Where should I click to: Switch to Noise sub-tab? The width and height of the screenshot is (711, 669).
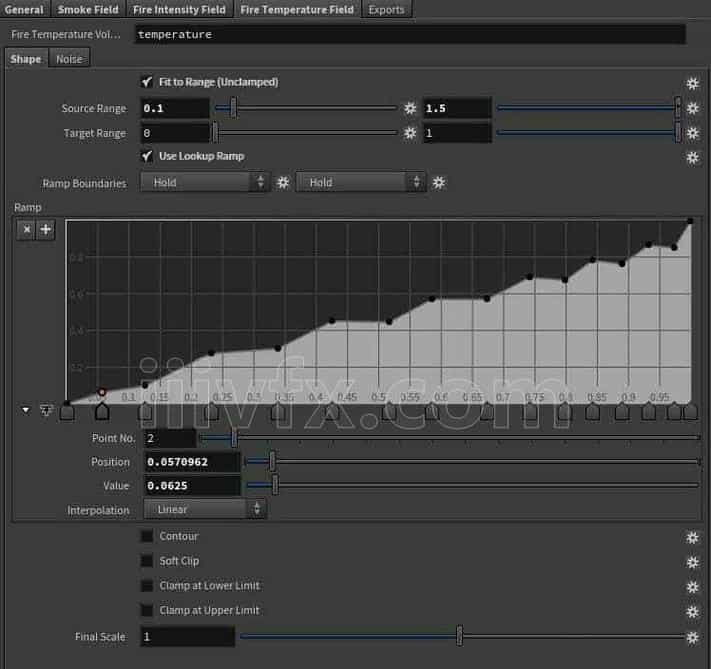click(69, 59)
